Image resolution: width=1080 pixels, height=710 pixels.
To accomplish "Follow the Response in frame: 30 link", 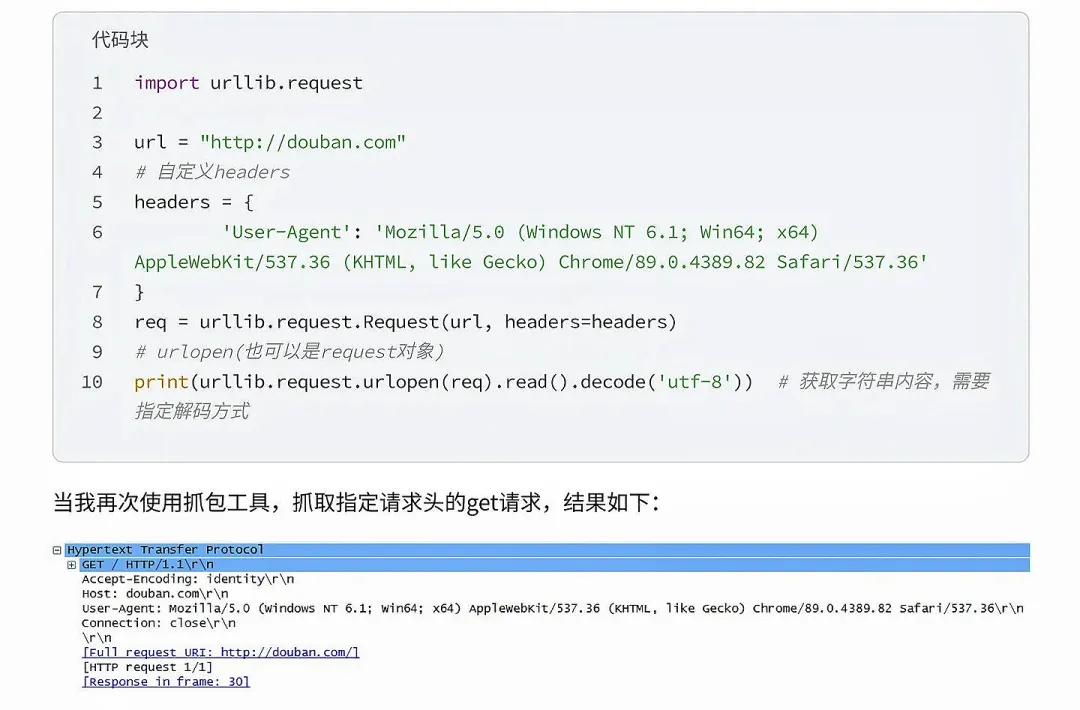I will point(165,682).
